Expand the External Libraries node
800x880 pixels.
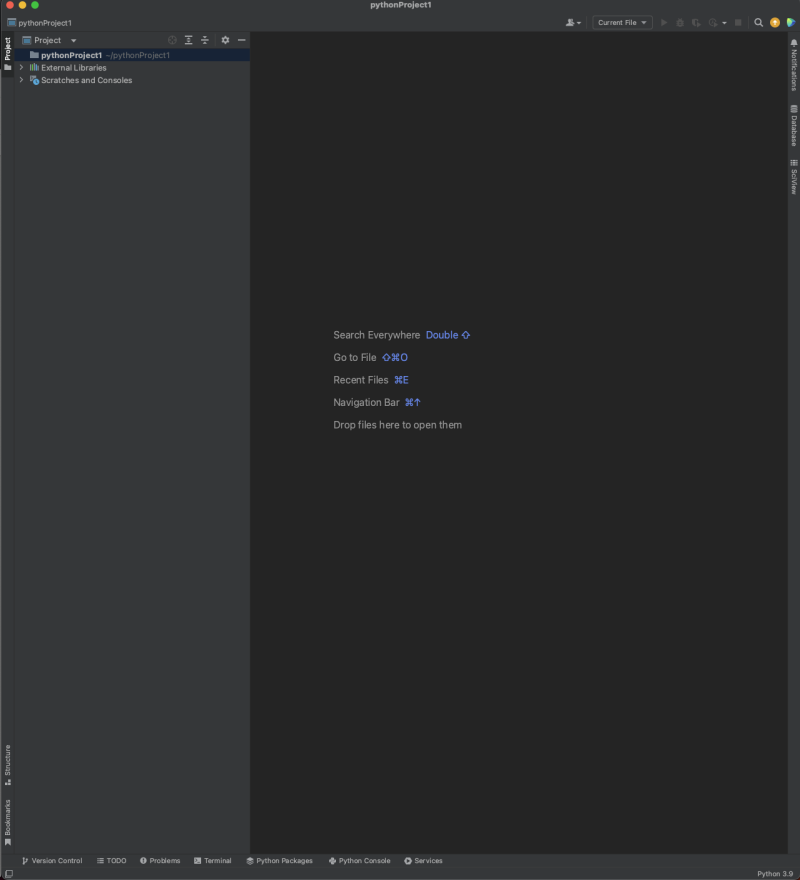[21, 67]
